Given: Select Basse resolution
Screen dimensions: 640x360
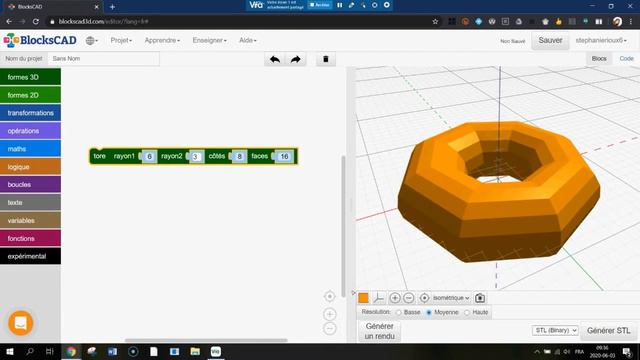Looking at the screenshot, I should click(399, 313).
